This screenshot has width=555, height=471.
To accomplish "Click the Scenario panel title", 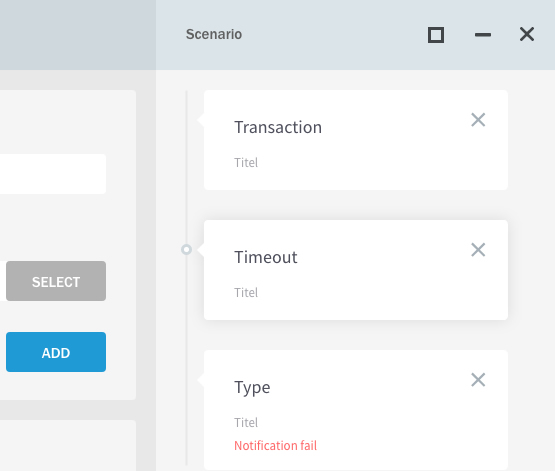I will point(214,34).
